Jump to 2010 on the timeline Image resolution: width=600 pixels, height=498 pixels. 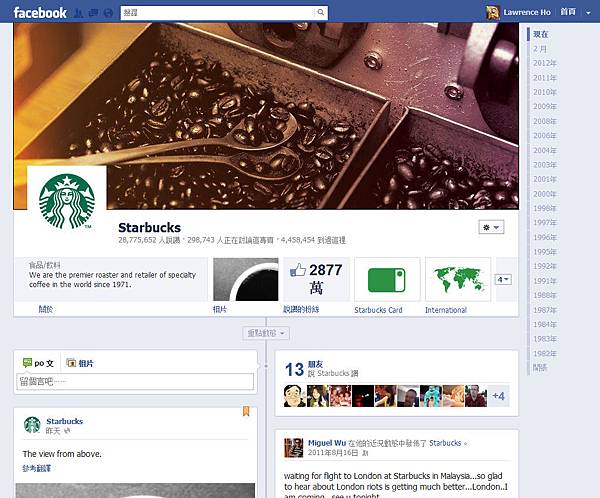tap(545, 92)
